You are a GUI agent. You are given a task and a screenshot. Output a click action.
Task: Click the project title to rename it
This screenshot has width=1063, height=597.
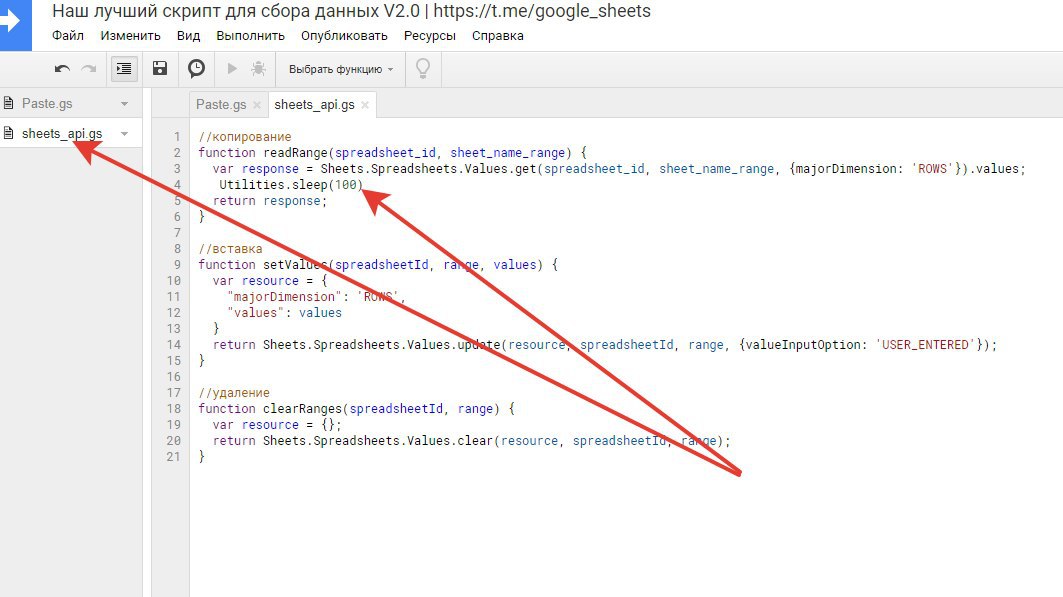click(351, 12)
